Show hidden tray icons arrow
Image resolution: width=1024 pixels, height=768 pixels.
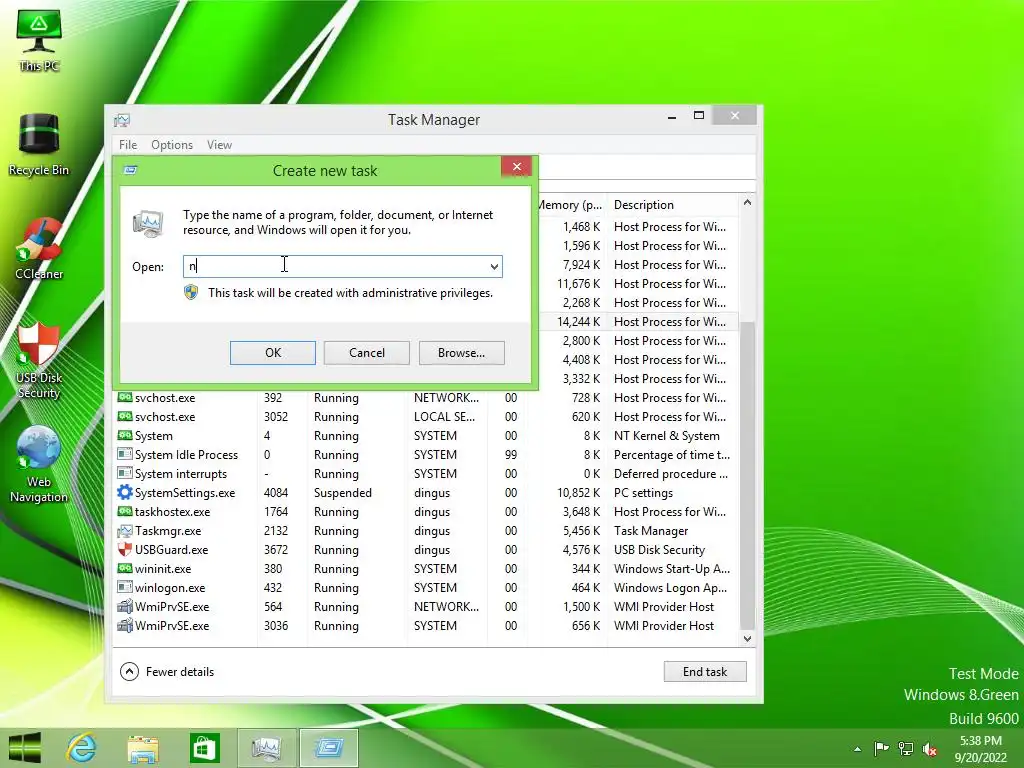857,749
